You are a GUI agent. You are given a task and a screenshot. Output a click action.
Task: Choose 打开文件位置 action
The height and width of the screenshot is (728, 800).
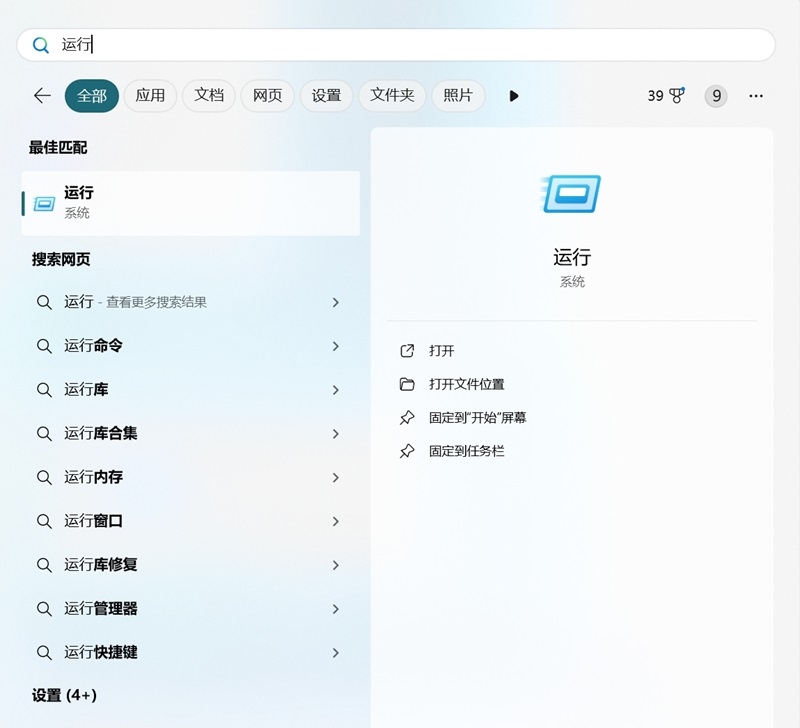[x=466, y=384]
